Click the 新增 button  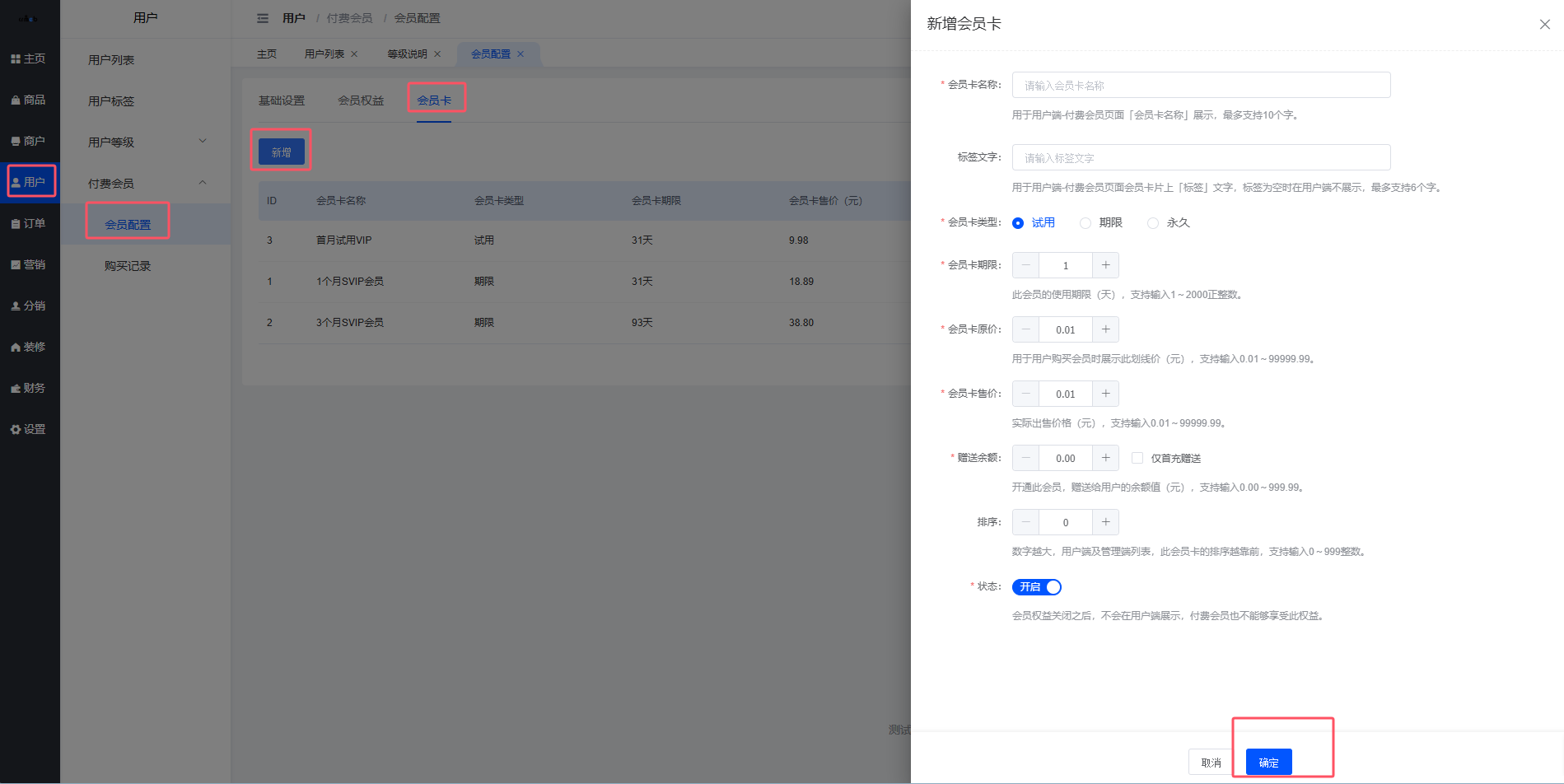(x=280, y=151)
